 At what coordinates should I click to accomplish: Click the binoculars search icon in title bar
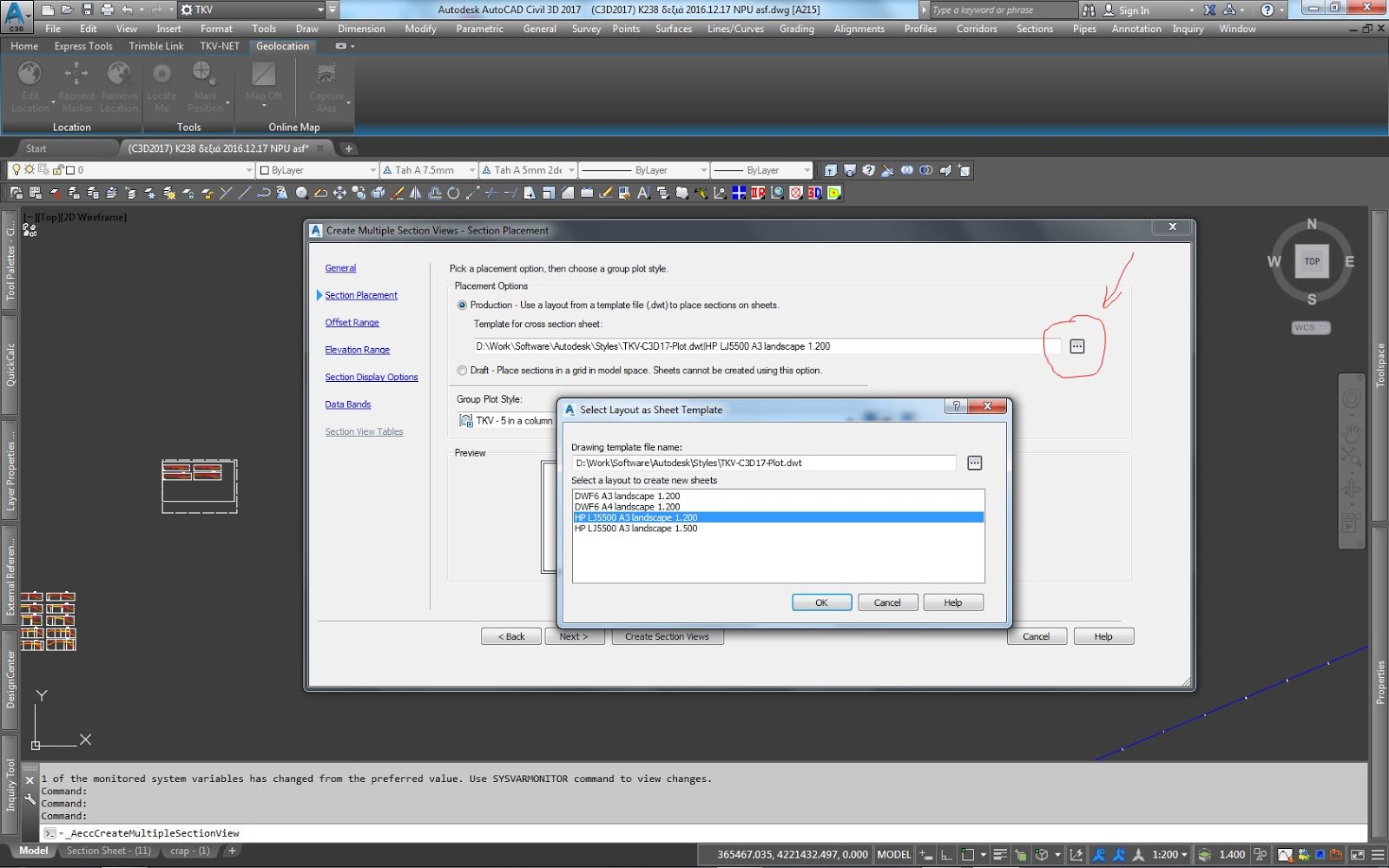point(1089,10)
